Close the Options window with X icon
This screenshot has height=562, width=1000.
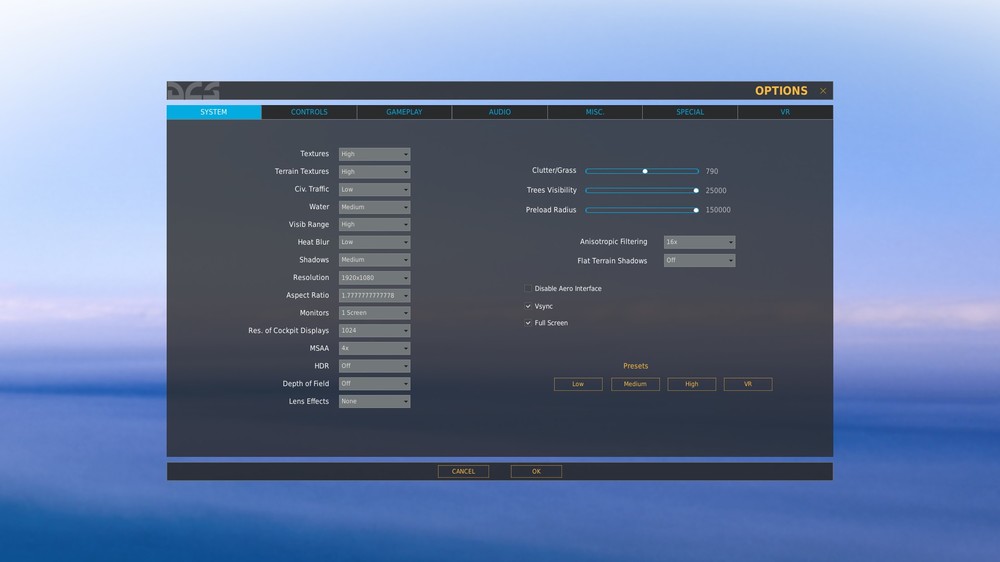coord(823,91)
